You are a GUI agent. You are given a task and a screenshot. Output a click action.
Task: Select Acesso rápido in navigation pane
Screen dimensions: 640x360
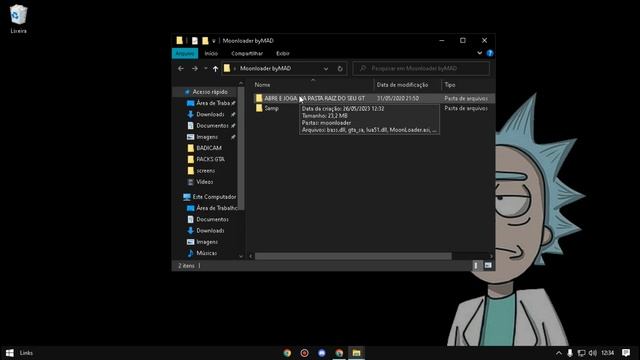(210, 92)
